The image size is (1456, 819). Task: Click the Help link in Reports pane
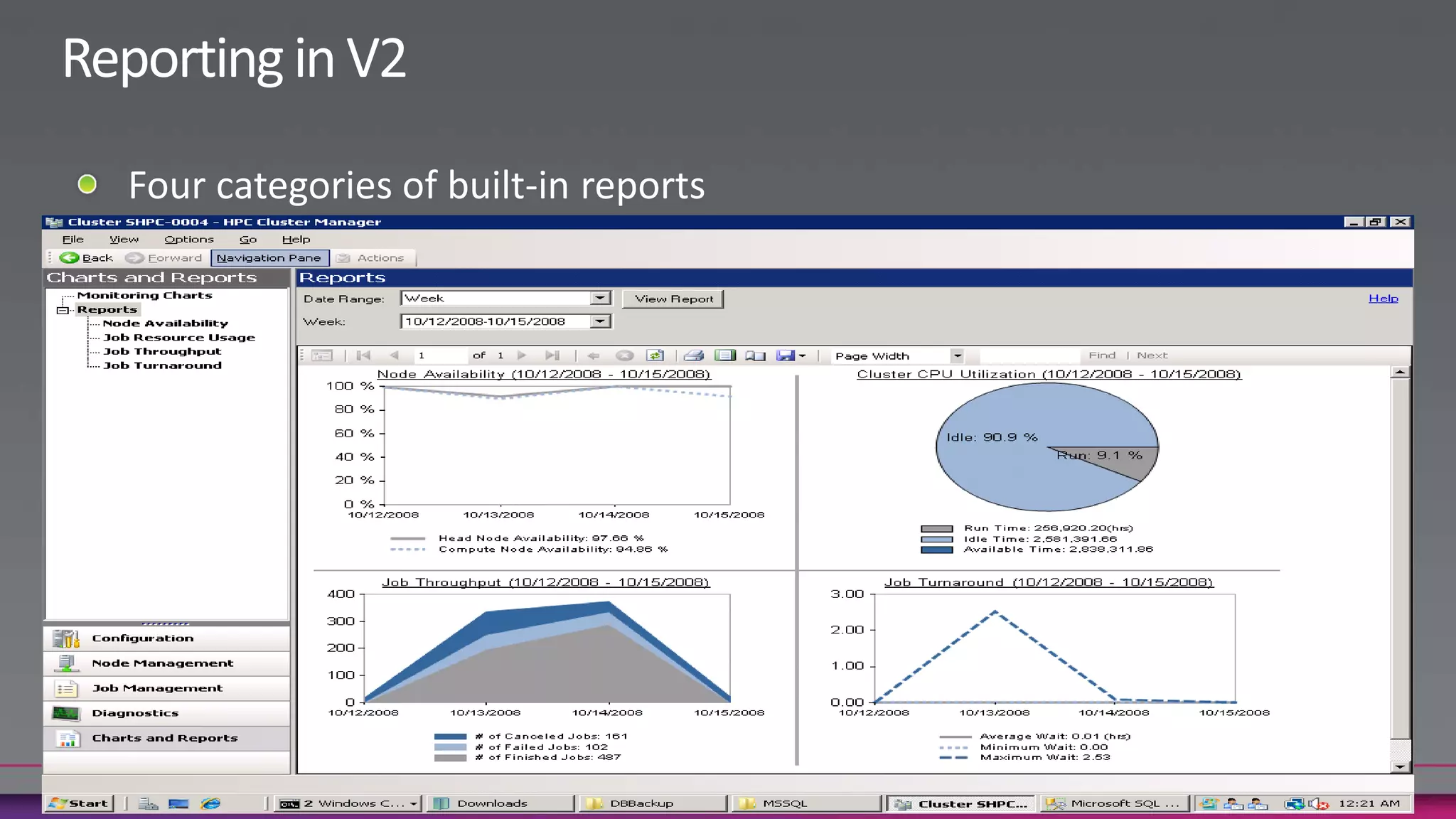1383,299
